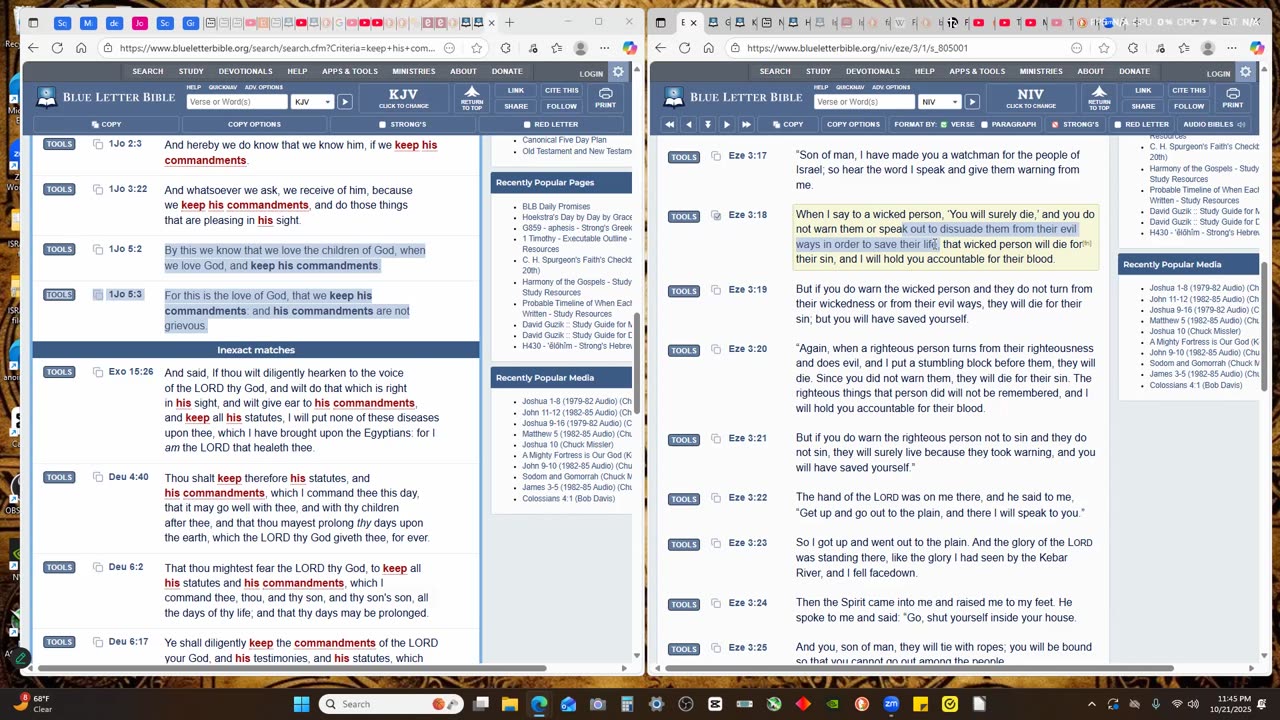Open Tools menu for Deu 6:2
1280x720 pixels.
coord(59,567)
